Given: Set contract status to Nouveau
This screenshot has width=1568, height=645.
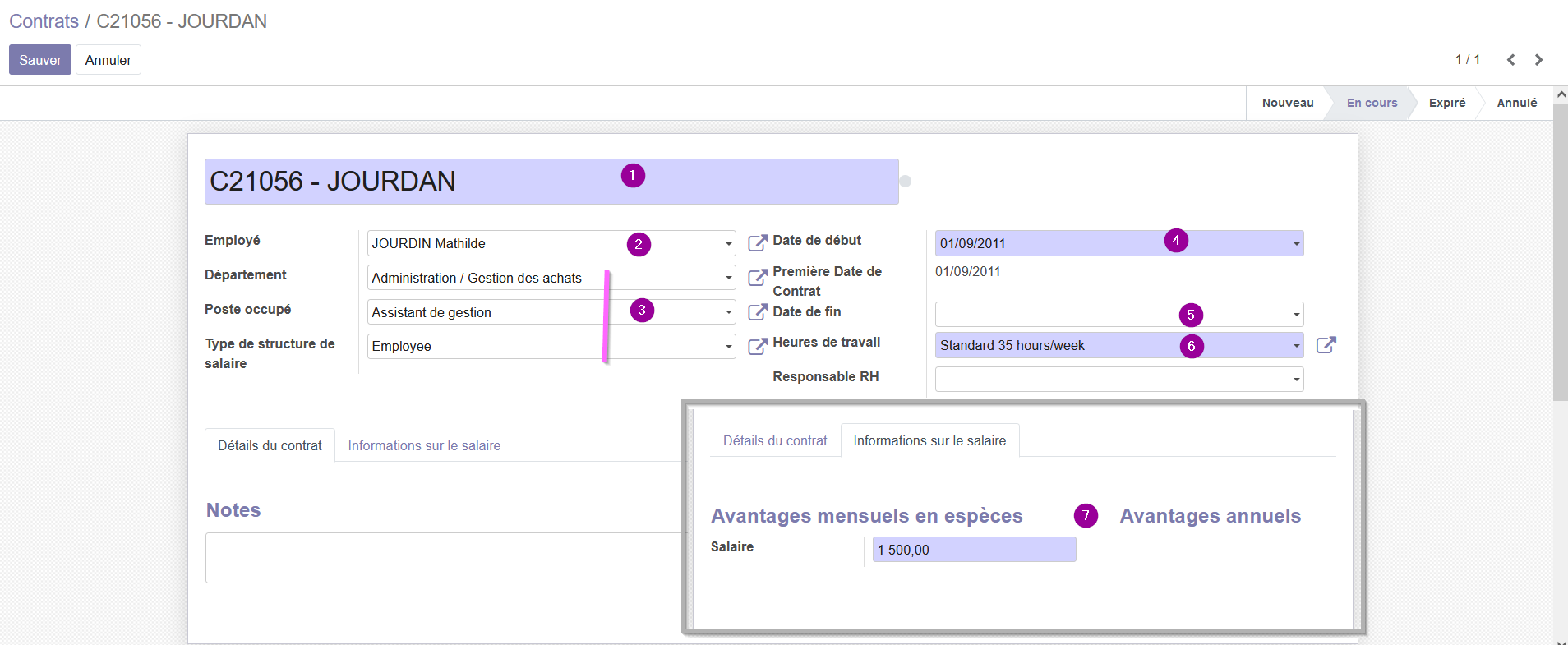Looking at the screenshot, I should coord(1287,103).
